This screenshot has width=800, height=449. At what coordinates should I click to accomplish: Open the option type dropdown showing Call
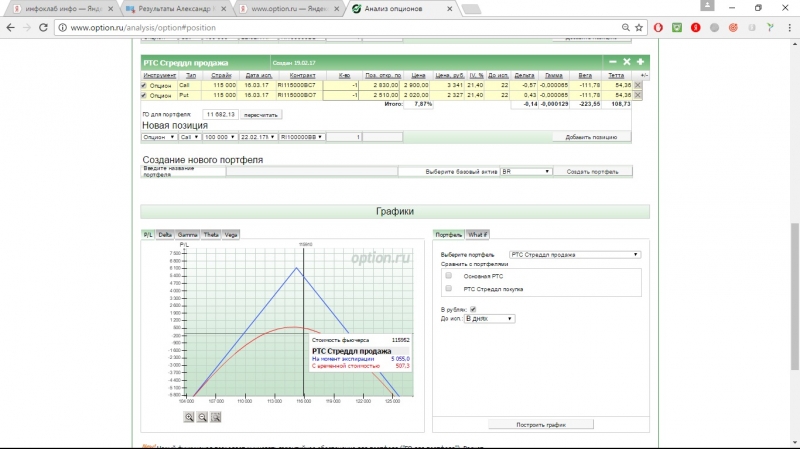click(189, 137)
